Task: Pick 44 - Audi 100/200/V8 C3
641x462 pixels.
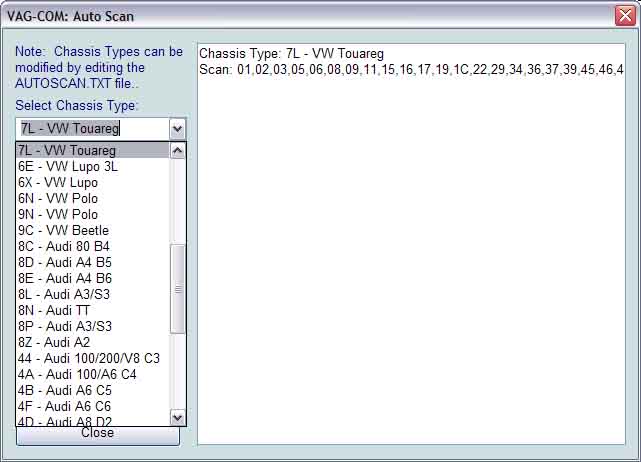Action: 93,359
